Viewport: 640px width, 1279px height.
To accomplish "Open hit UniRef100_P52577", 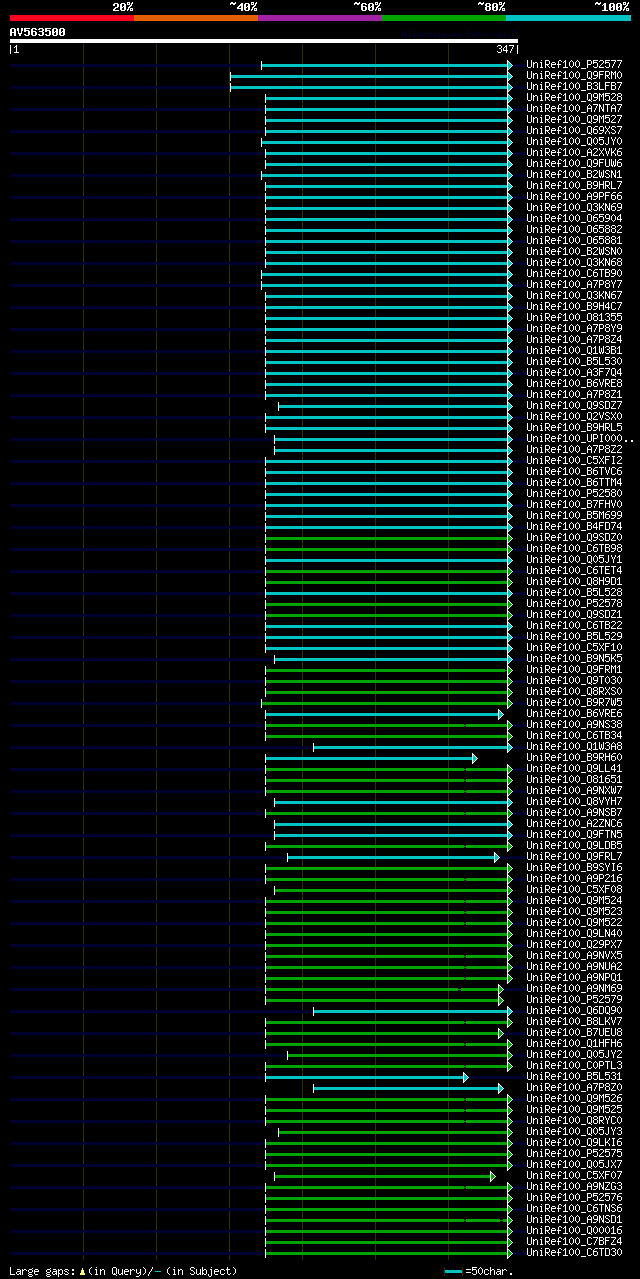I will click(x=575, y=65).
